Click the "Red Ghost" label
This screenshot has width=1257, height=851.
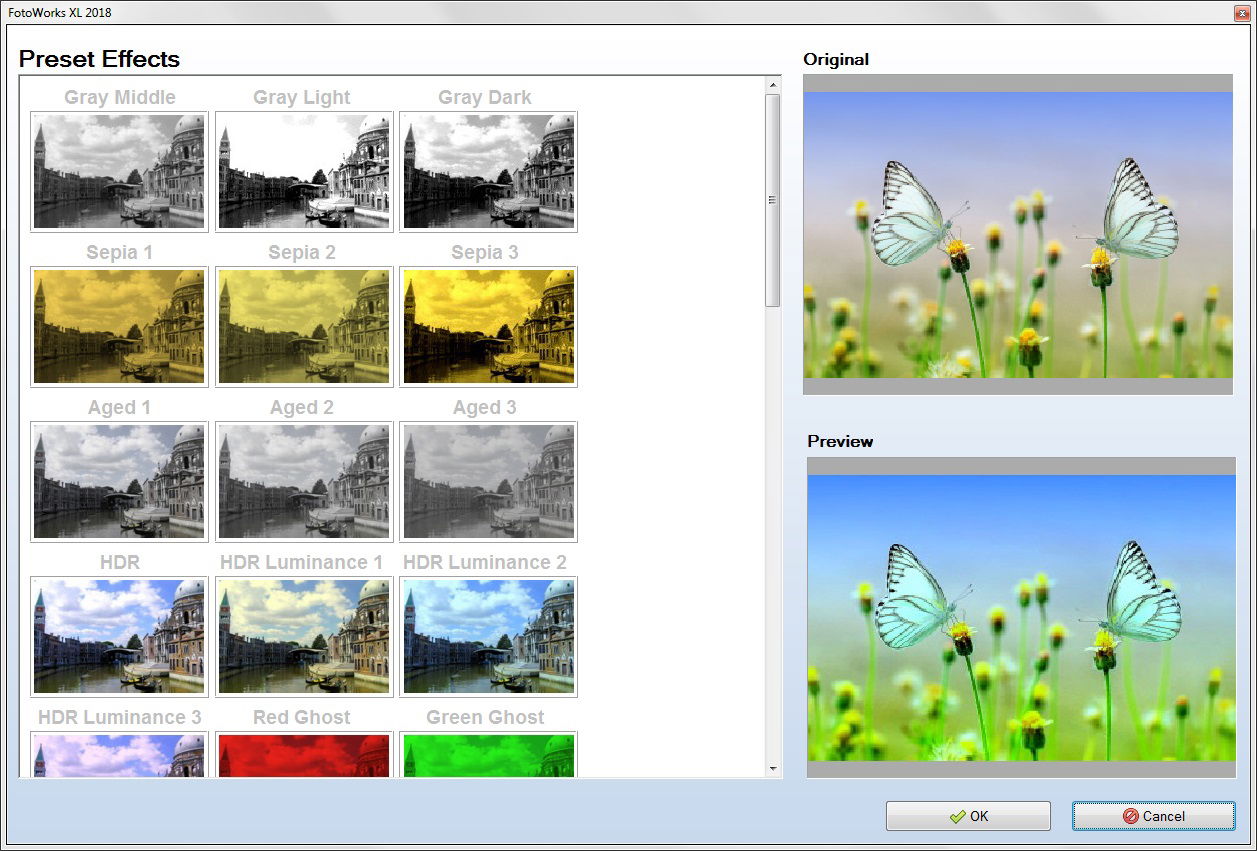pyautogui.click(x=302, y=717)
